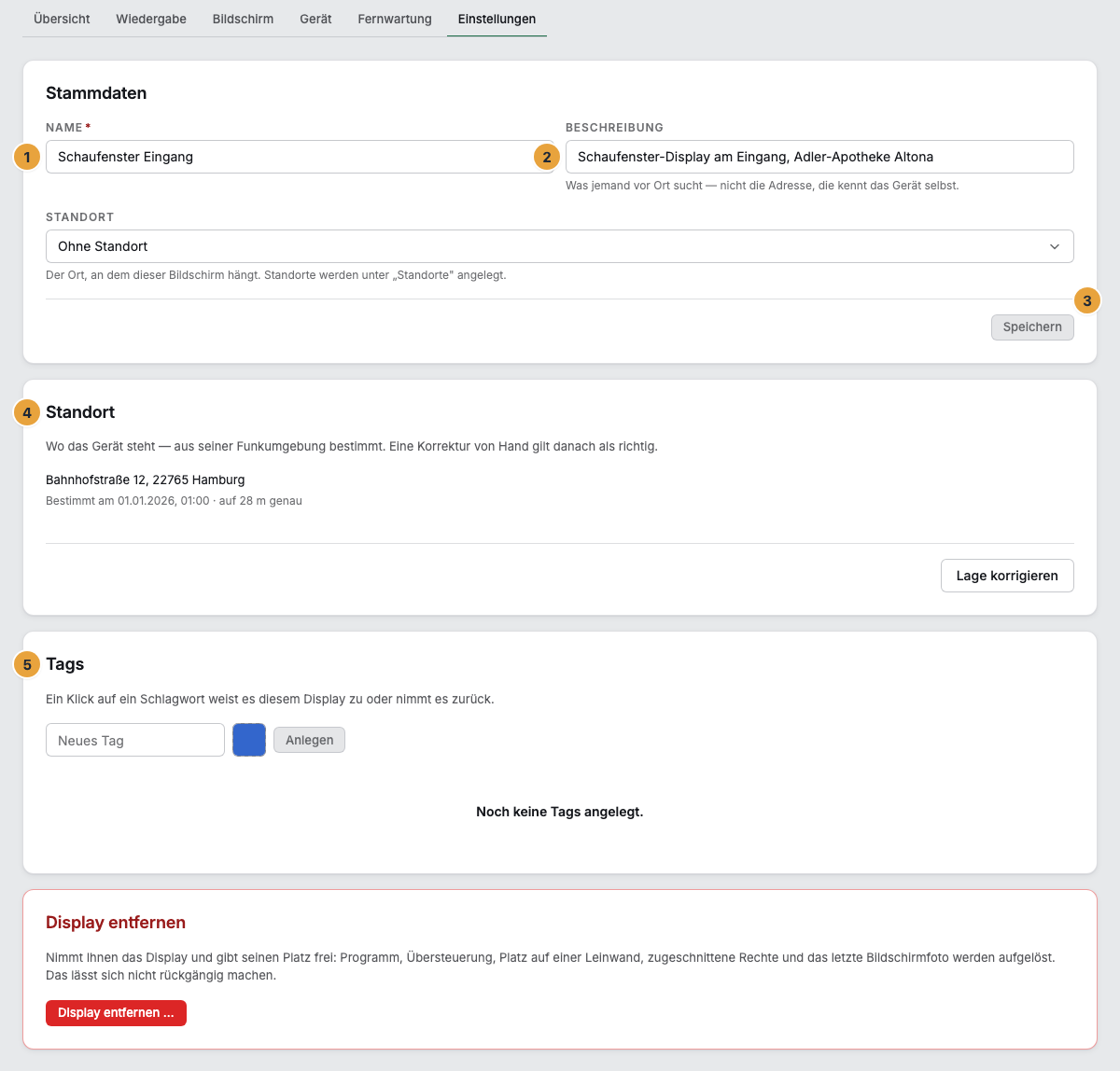Viewport: 1120px width, 1071px height.
Task: Go to the Bildschirm tab
Action: [243, 19]
